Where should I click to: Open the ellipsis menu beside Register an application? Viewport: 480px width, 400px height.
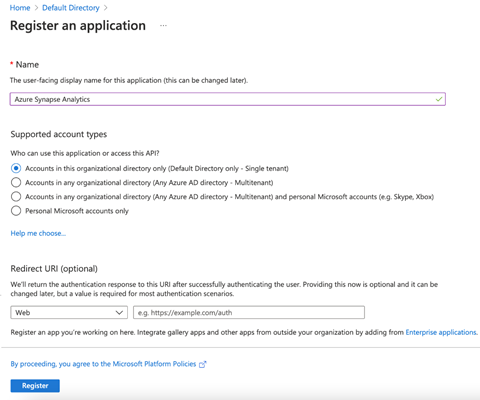(x=163, y=26)
